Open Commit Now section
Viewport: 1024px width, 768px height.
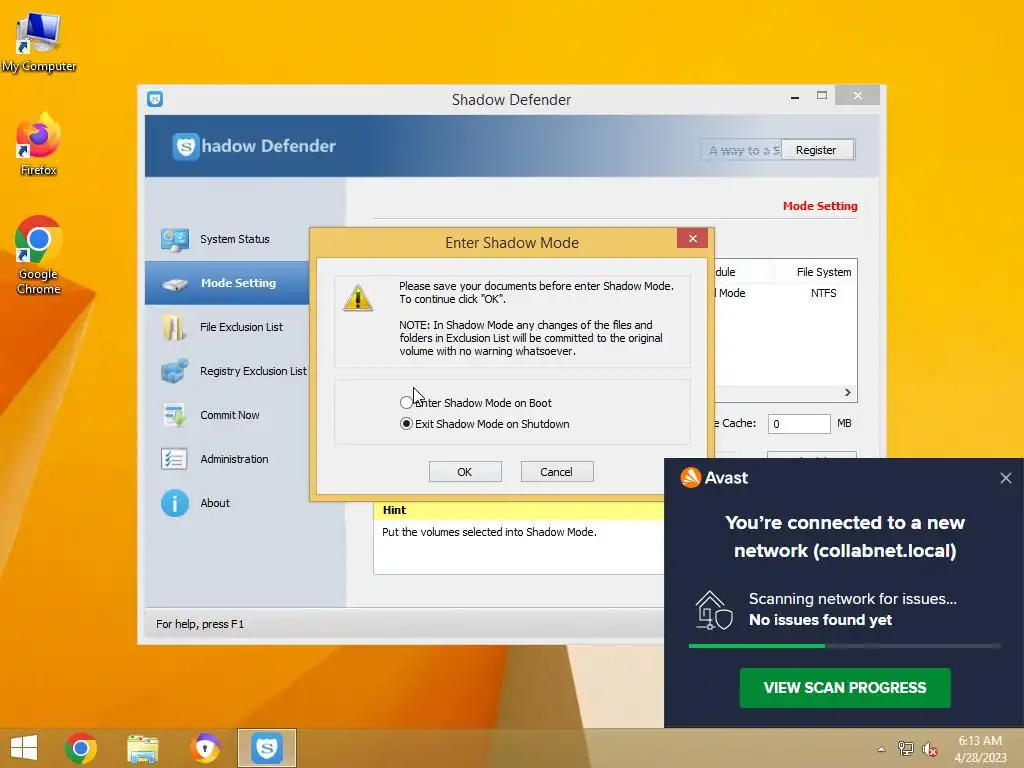tap(230, 415)
